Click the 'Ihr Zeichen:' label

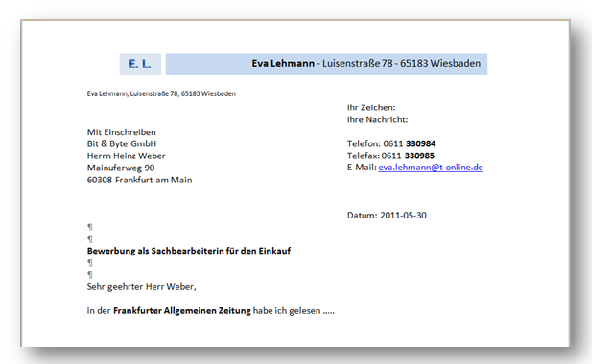[x=371, y=108]
